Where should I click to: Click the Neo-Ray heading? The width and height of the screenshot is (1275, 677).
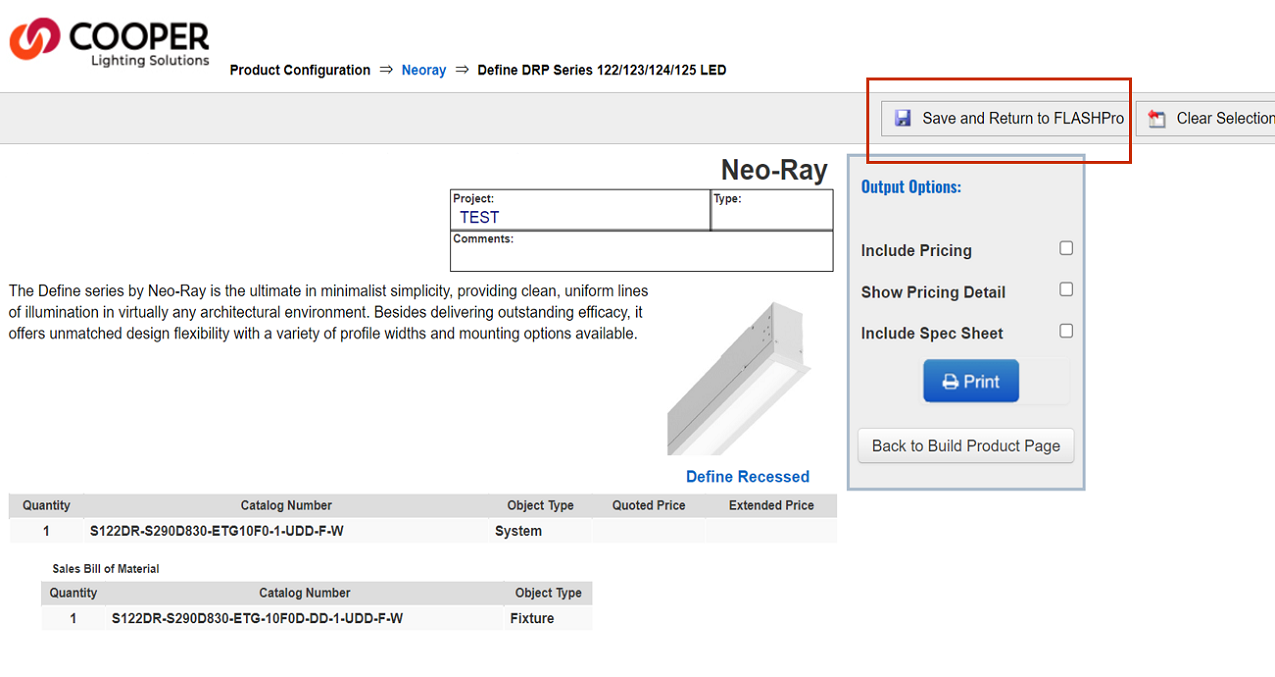click(774, 170)
